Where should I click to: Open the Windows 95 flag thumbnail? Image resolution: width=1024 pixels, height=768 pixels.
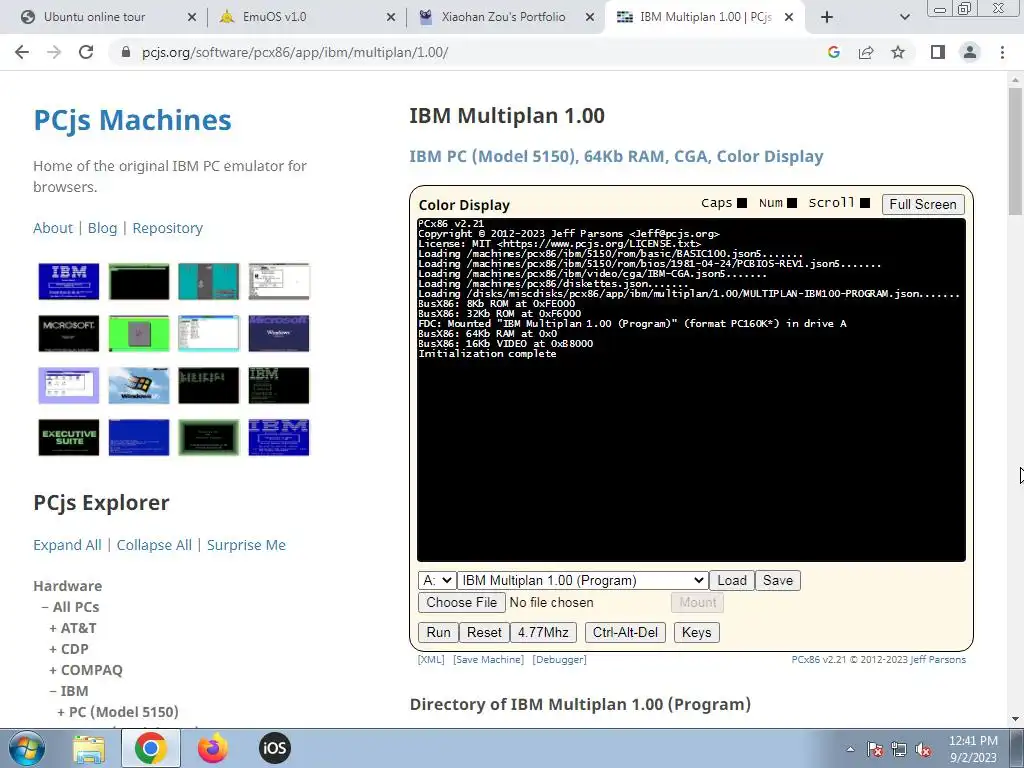(x=138, y=385)
